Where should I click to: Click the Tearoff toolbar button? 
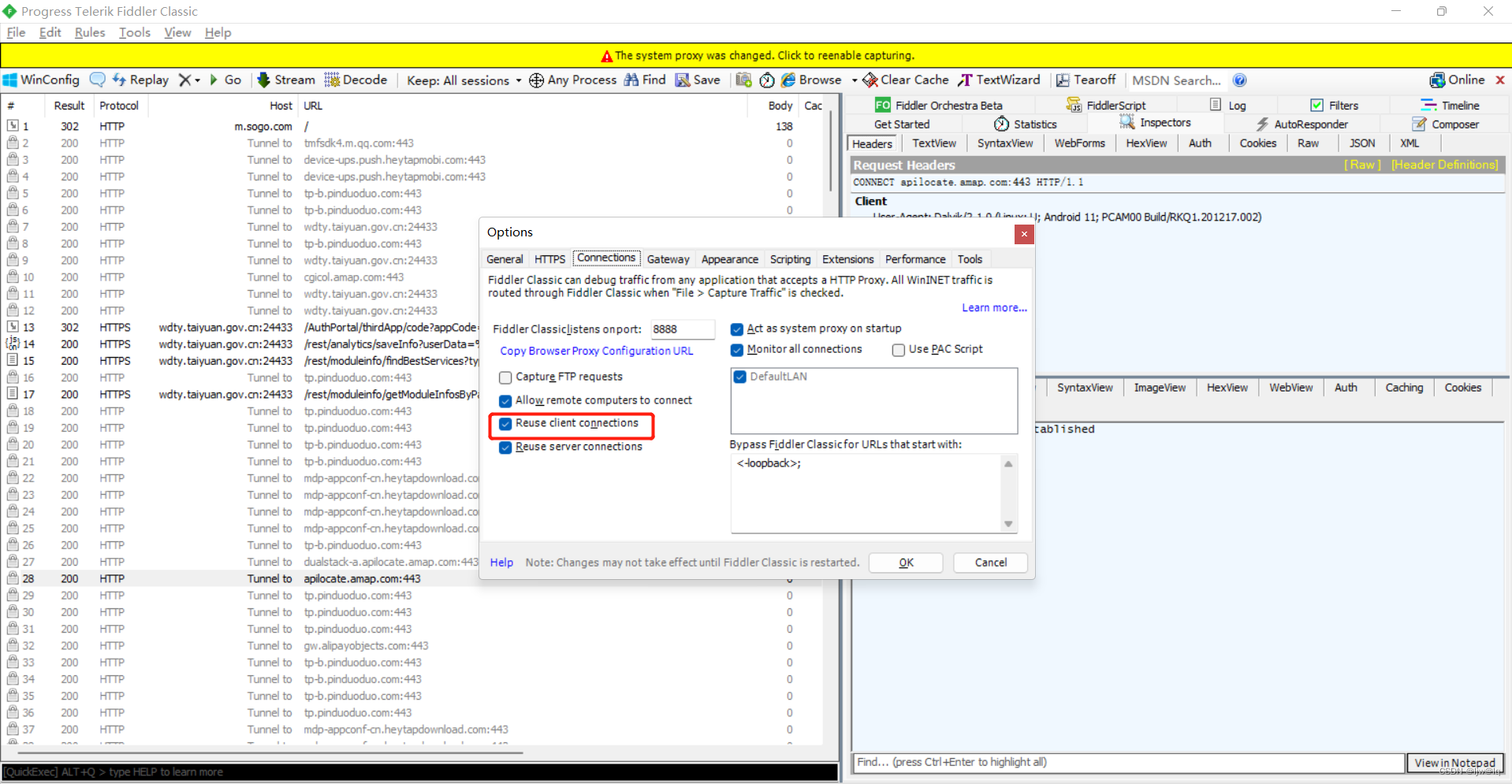pos(1086,80)
